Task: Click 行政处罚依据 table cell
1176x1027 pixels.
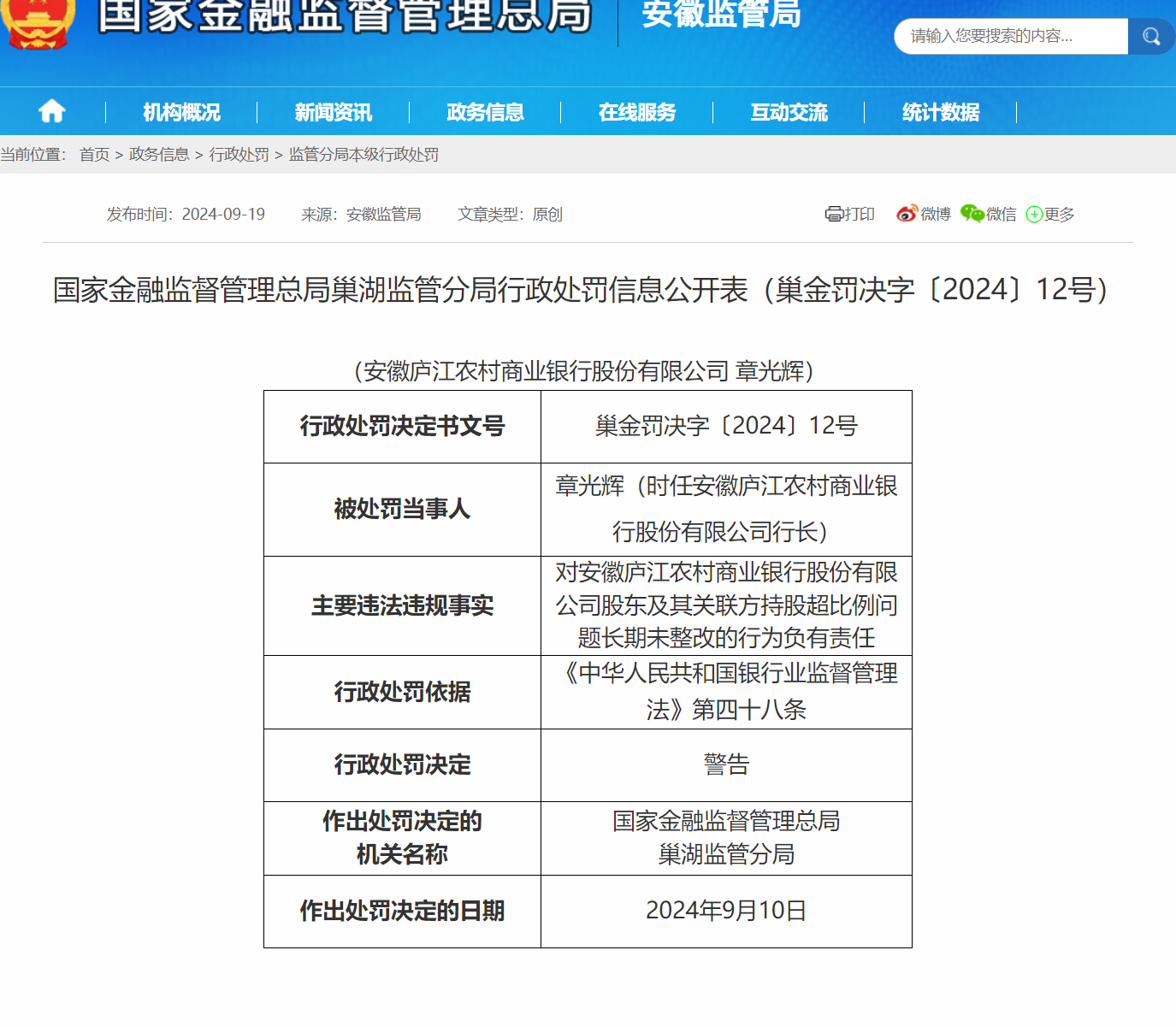Action: click(x=402, y=692)
